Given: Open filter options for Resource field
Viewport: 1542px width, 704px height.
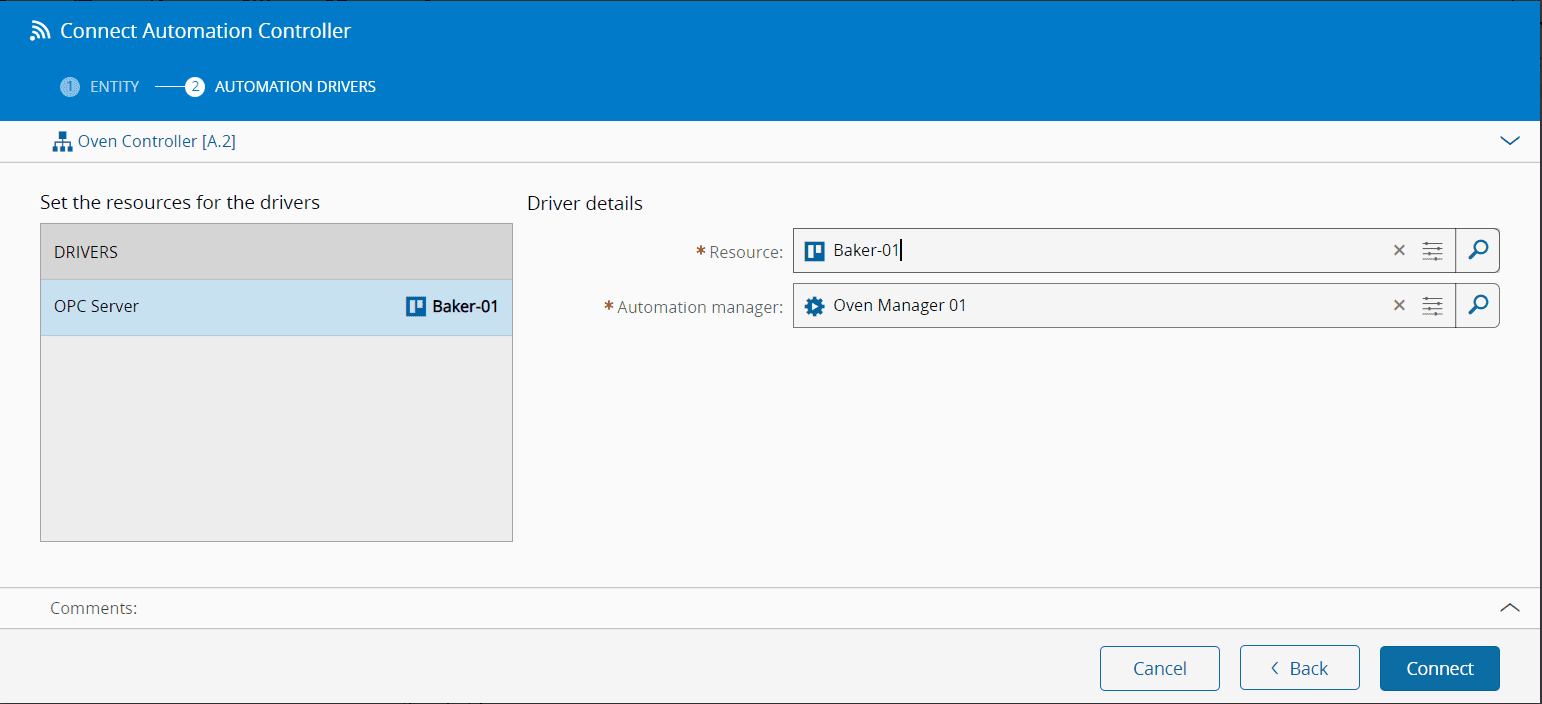Looking at the screenshot, I should click(1433, 251).
